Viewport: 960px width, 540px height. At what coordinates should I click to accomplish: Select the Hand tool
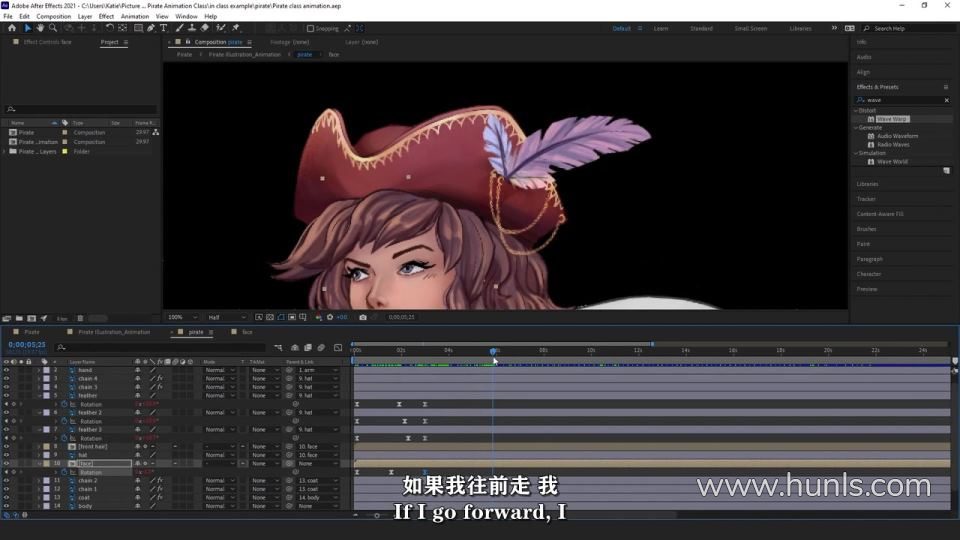40,28
